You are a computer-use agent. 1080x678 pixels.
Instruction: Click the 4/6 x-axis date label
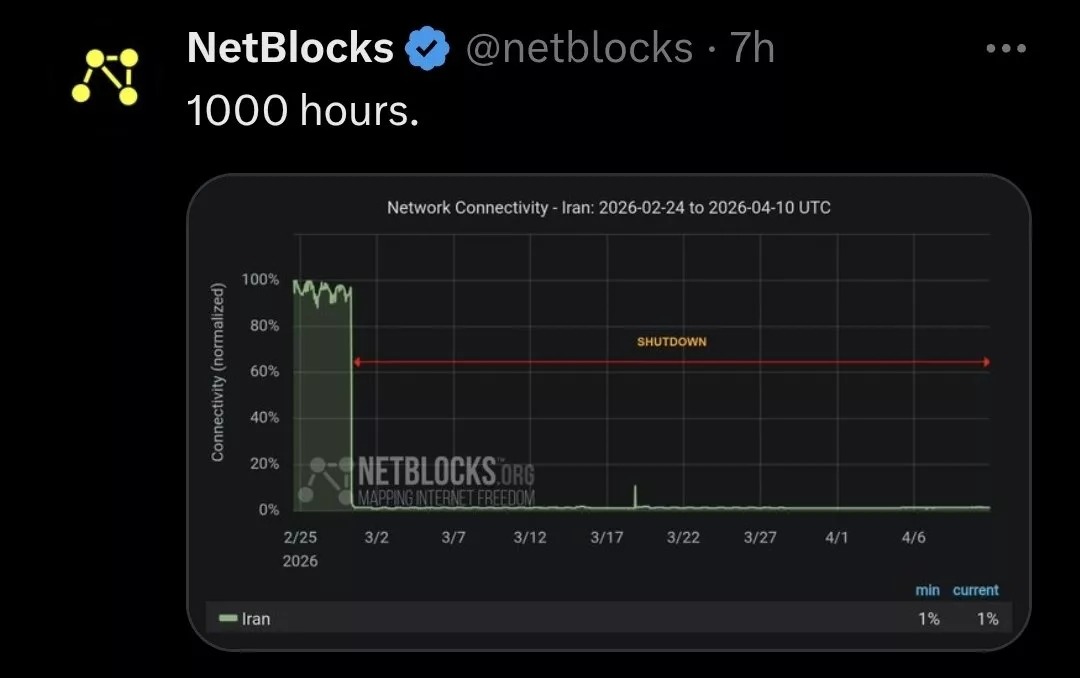pyautogui.click(x=913, y=538)
